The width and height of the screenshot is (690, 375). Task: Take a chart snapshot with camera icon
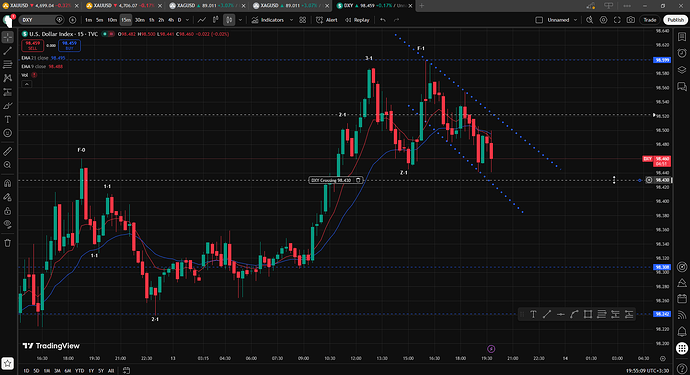[631, 20]
